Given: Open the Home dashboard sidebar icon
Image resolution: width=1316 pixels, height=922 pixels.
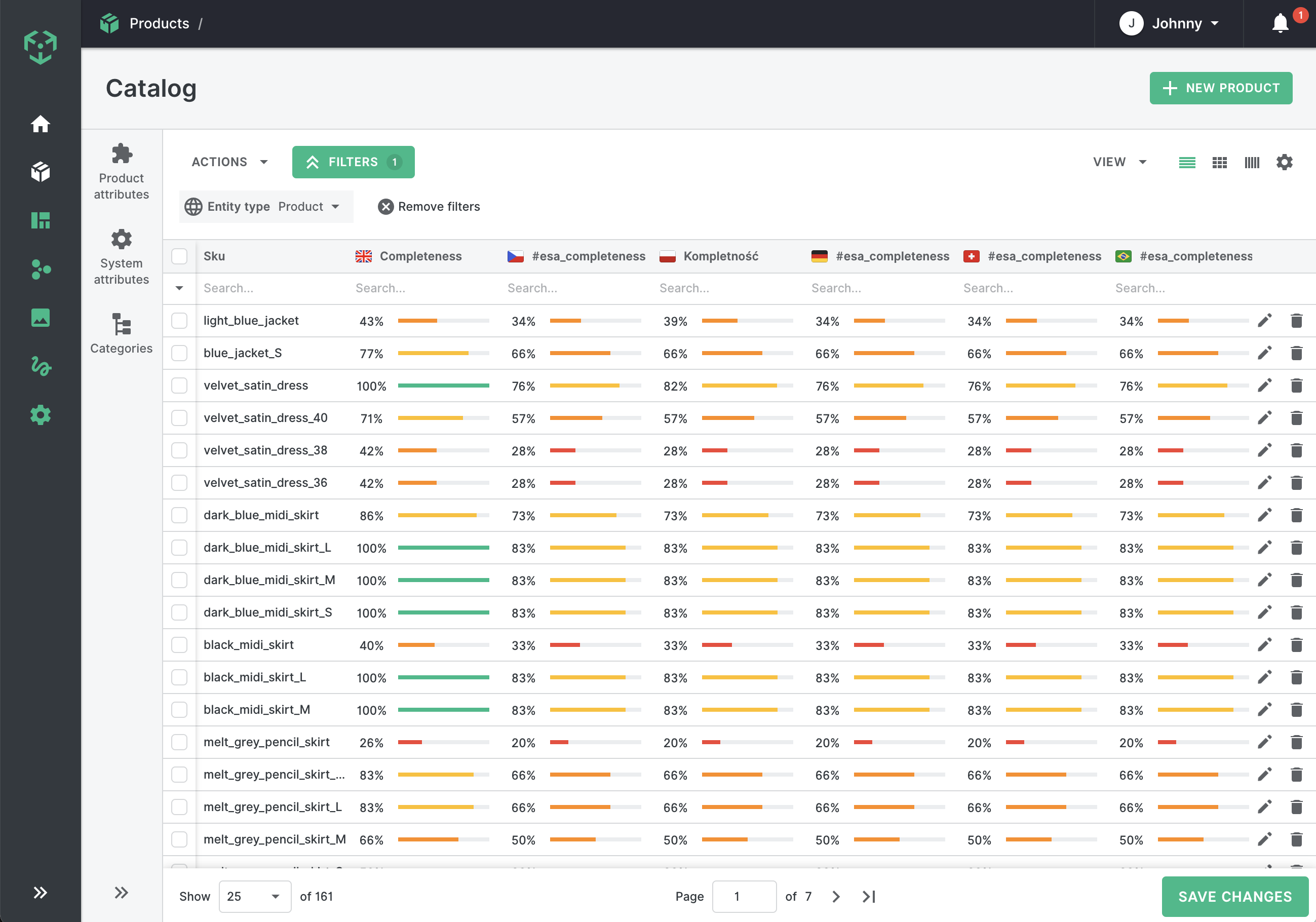Looking at the screenshot, I should click(40, 124).
